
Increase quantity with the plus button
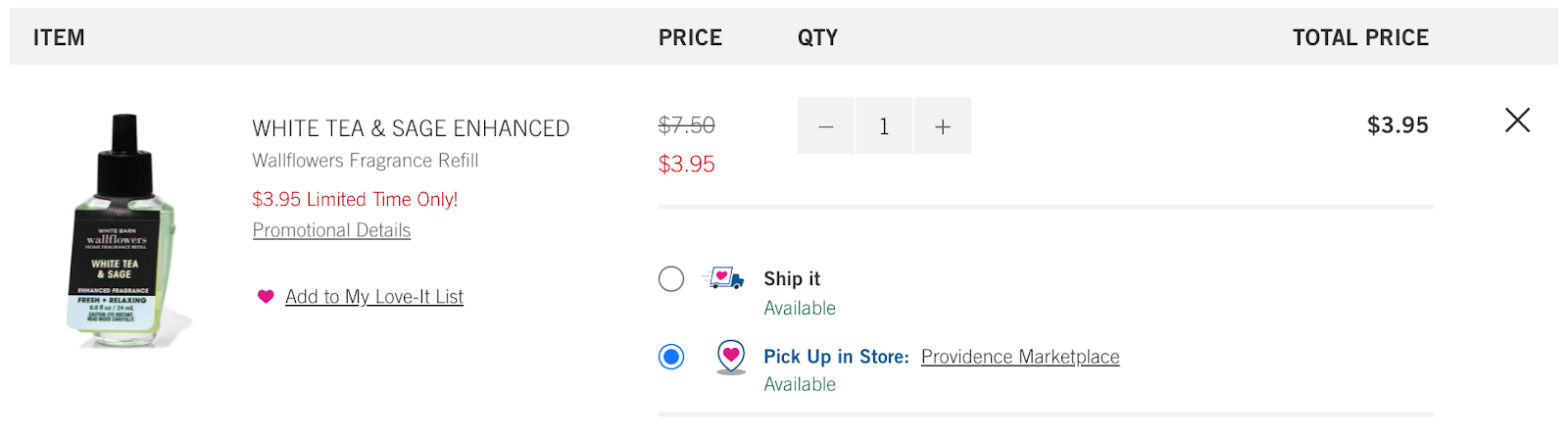point(943,125)
